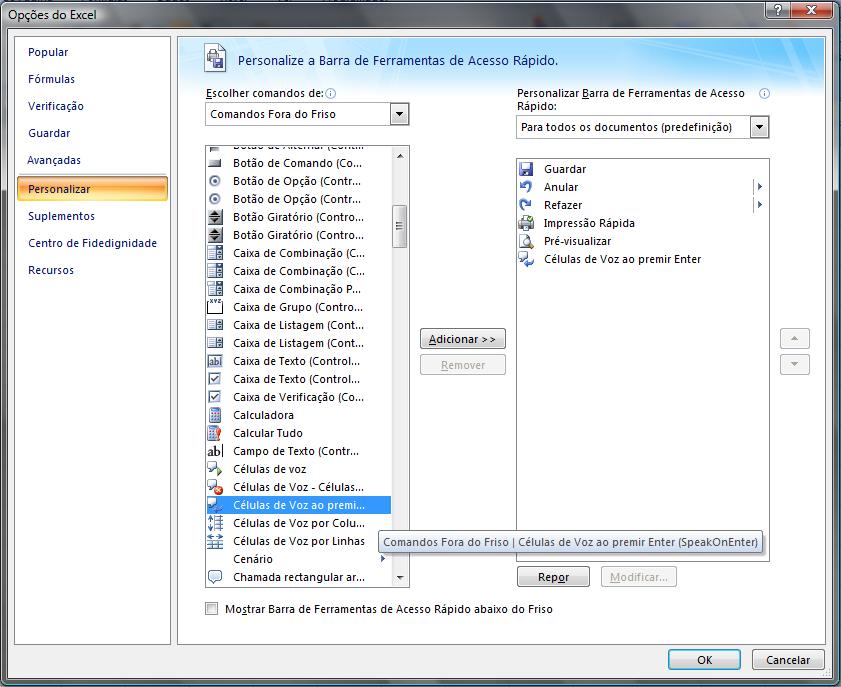This screenshot has height=687, width=841.
Task: Expand the Cenário submenu arrow
Action: coord(383,558)
